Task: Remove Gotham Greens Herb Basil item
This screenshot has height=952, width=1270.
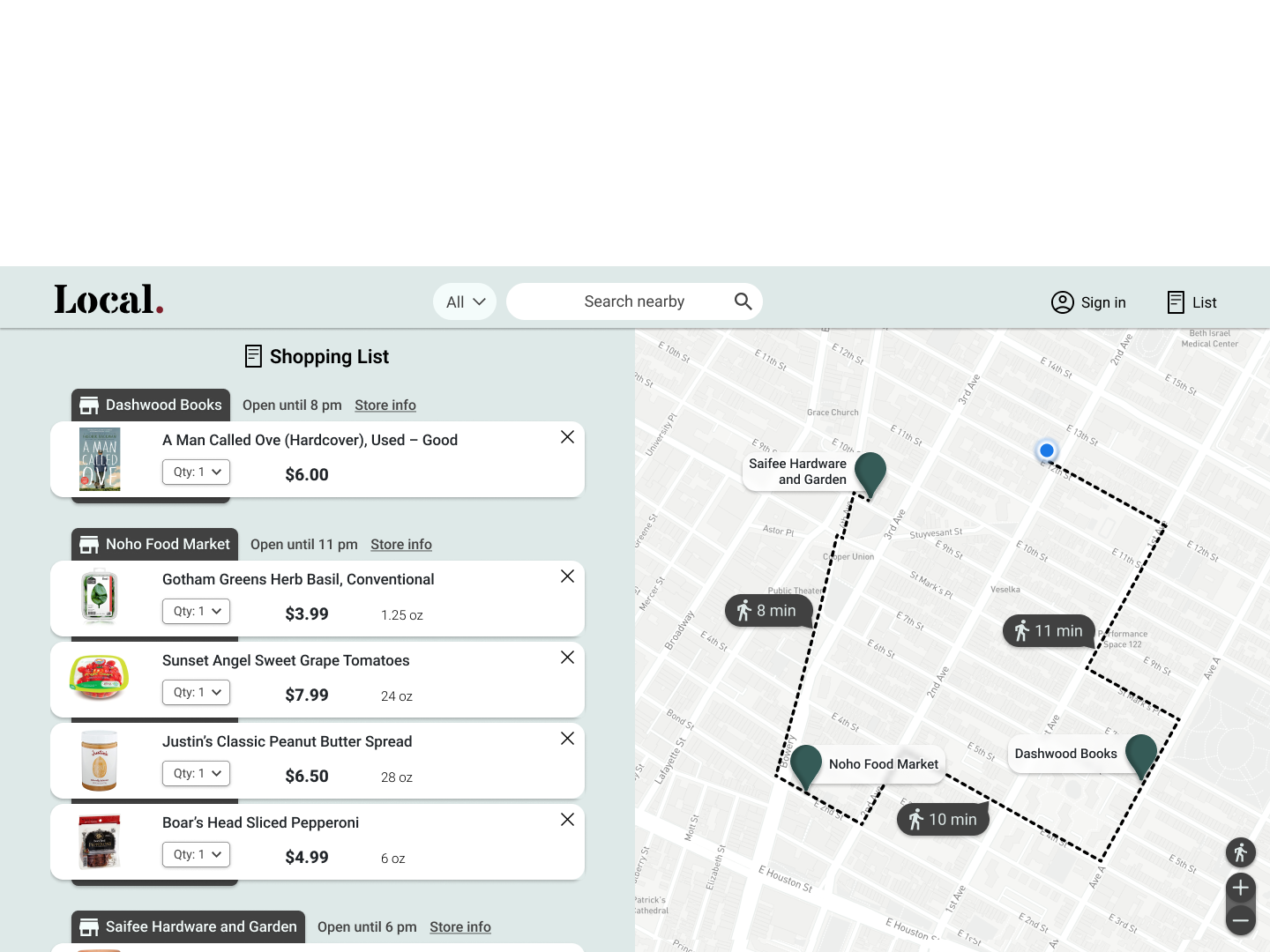Action: pos(567,576)
